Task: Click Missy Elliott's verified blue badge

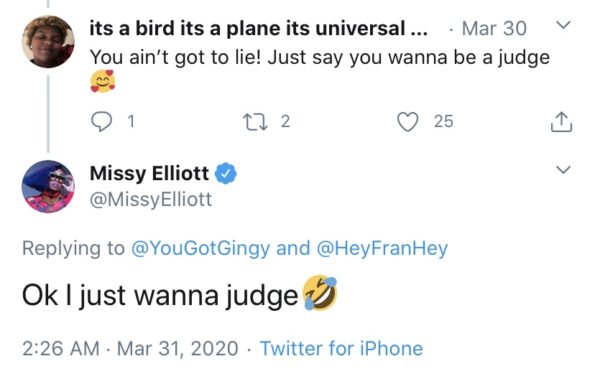Action: [x=226, y=173]
